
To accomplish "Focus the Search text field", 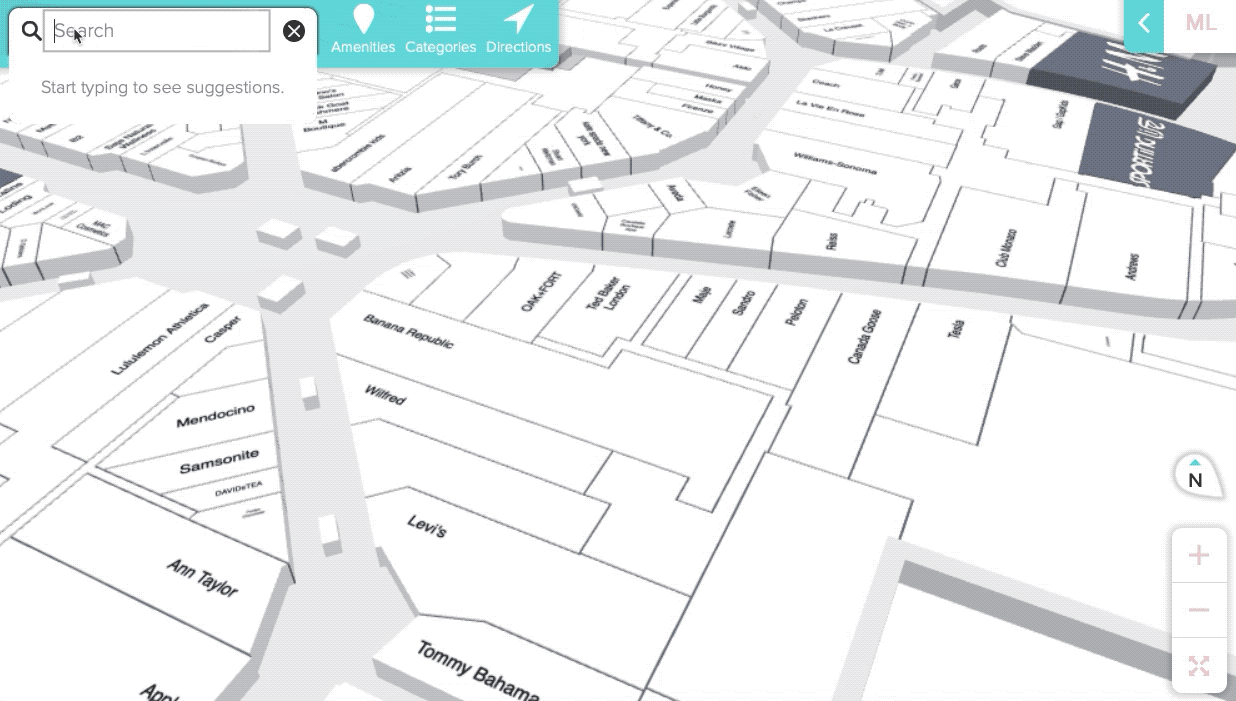I will click(157, 31).
